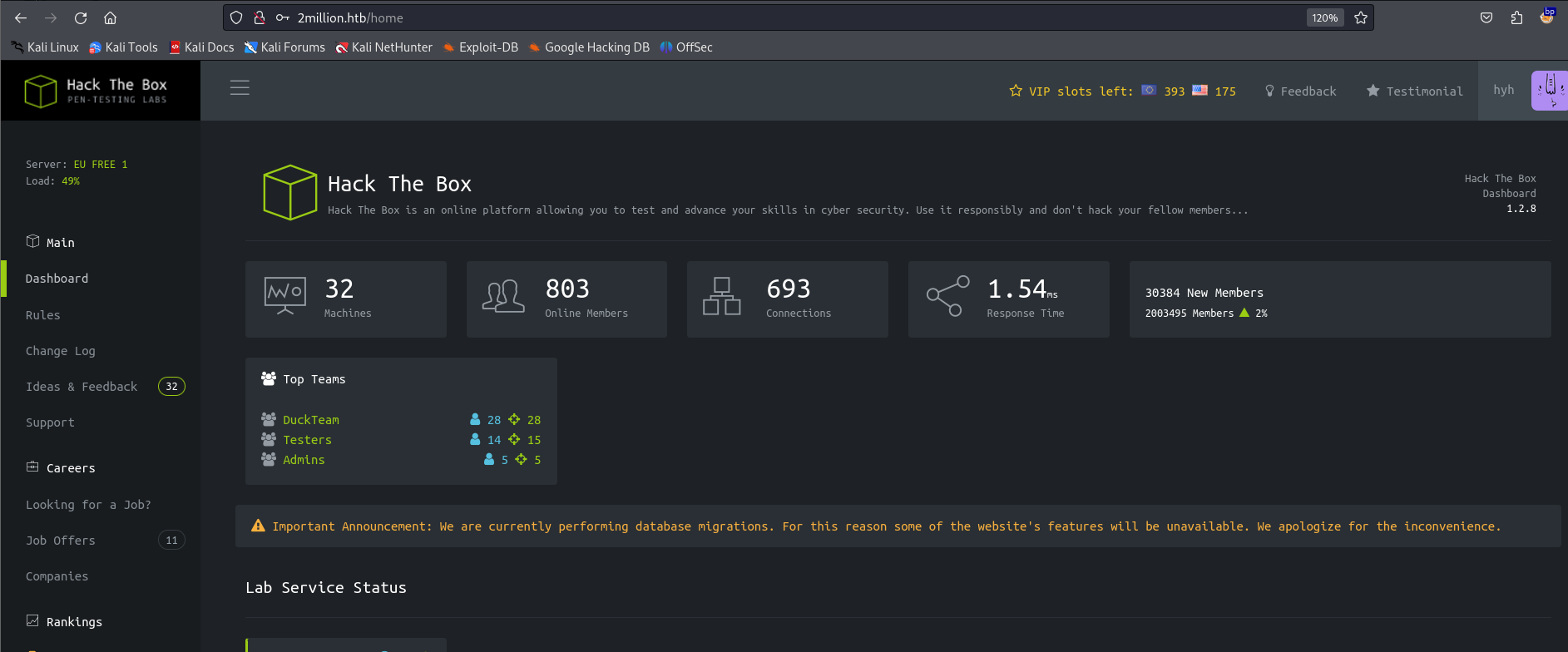
Task: Open OffSec bookmark
Action: coord(686,47)
